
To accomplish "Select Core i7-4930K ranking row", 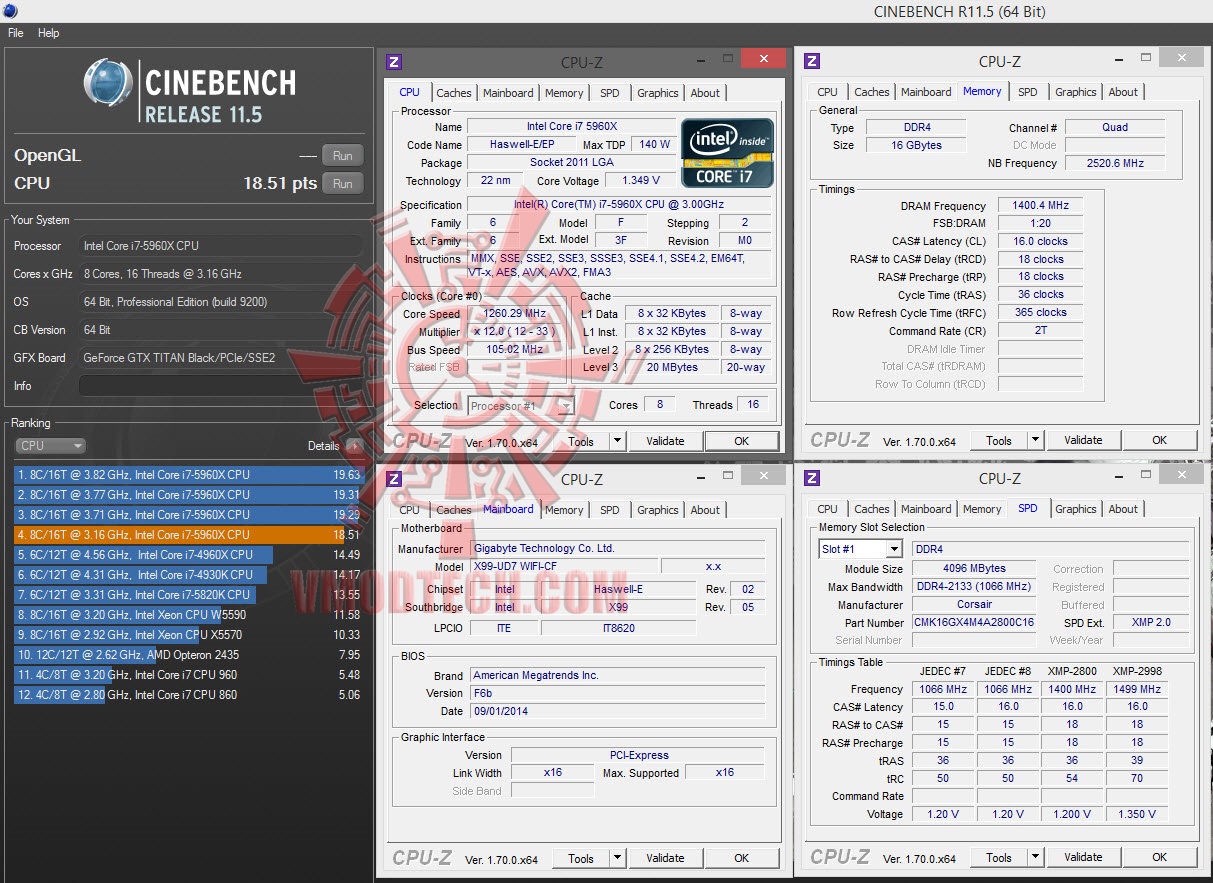I will click(x=188, y=575).
